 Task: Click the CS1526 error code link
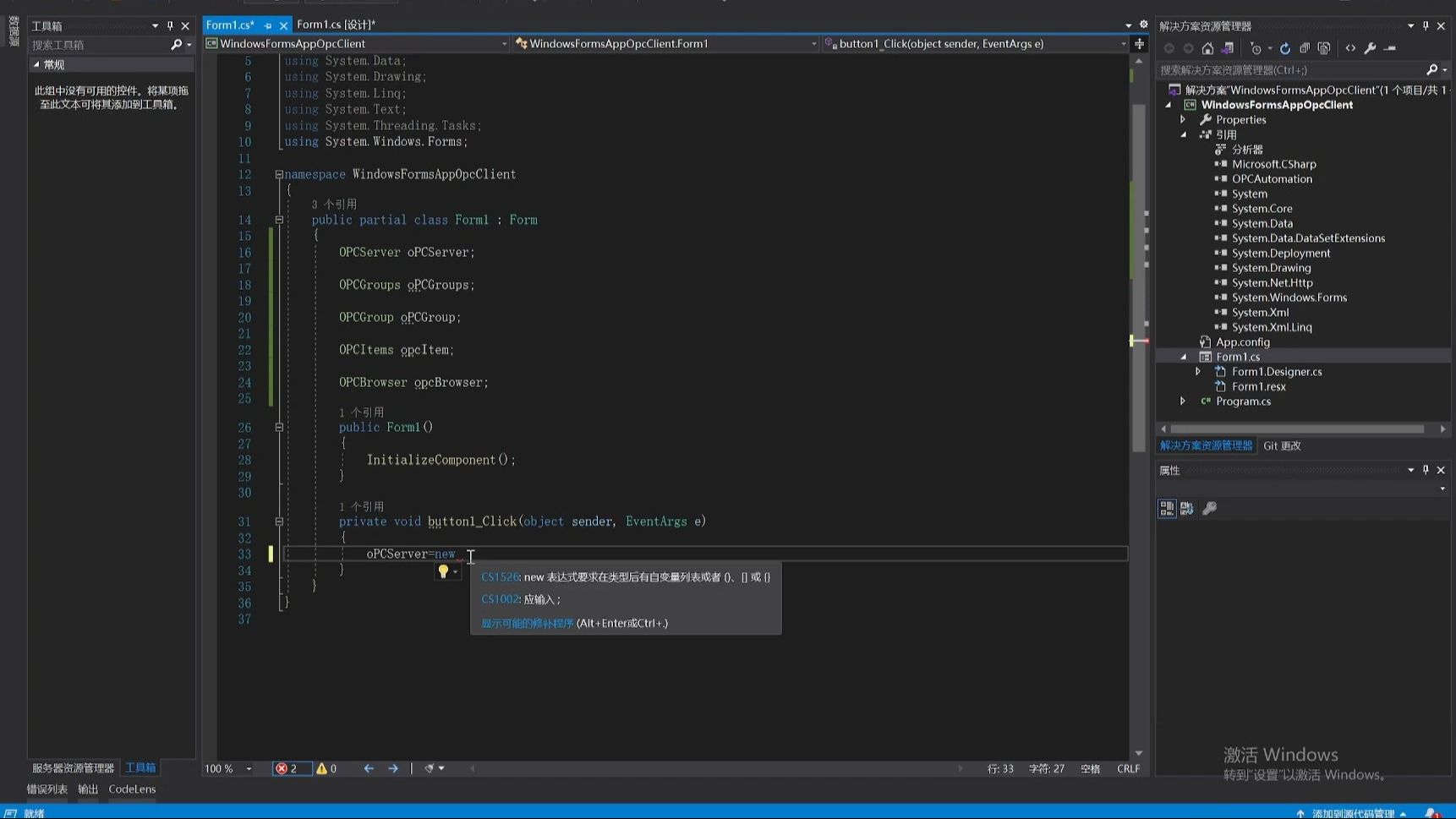pyautogui.click(x=500, y=577)
